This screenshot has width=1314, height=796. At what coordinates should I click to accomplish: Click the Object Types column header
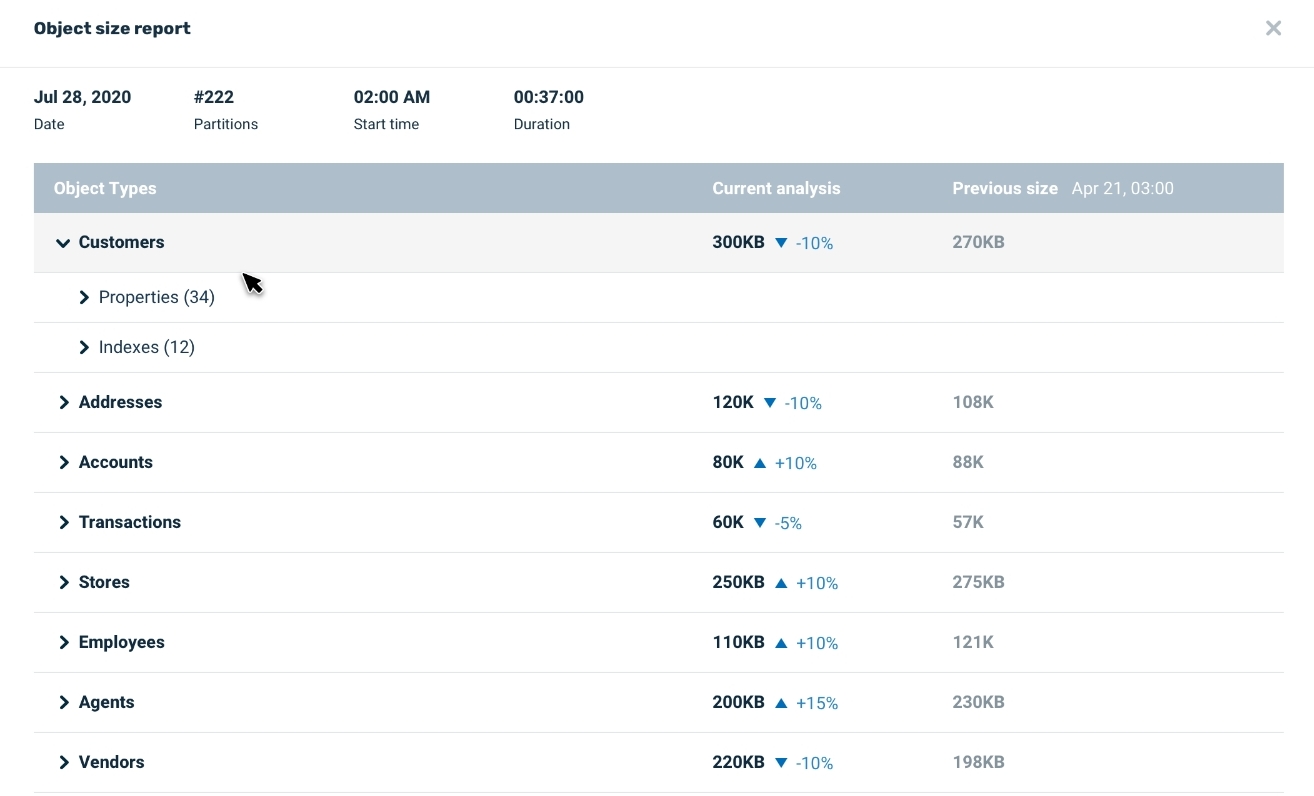tap(105, 188)
